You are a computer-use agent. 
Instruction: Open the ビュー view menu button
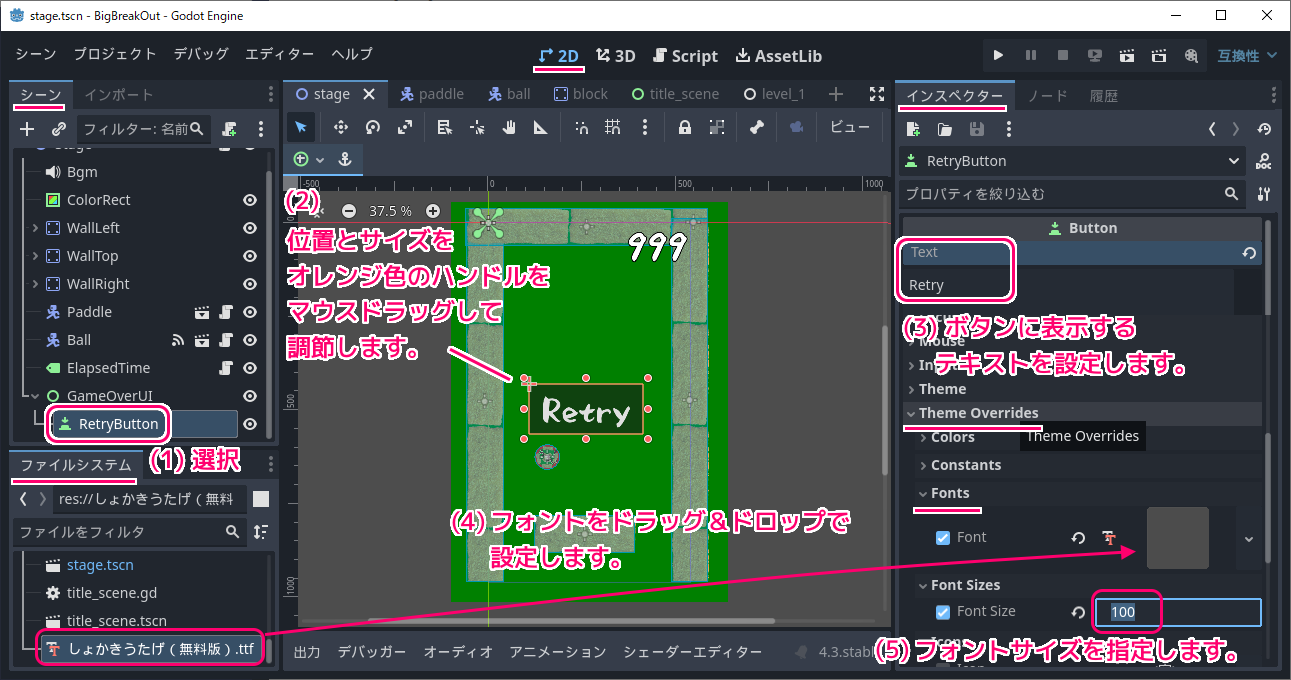[x=850, y=127]
